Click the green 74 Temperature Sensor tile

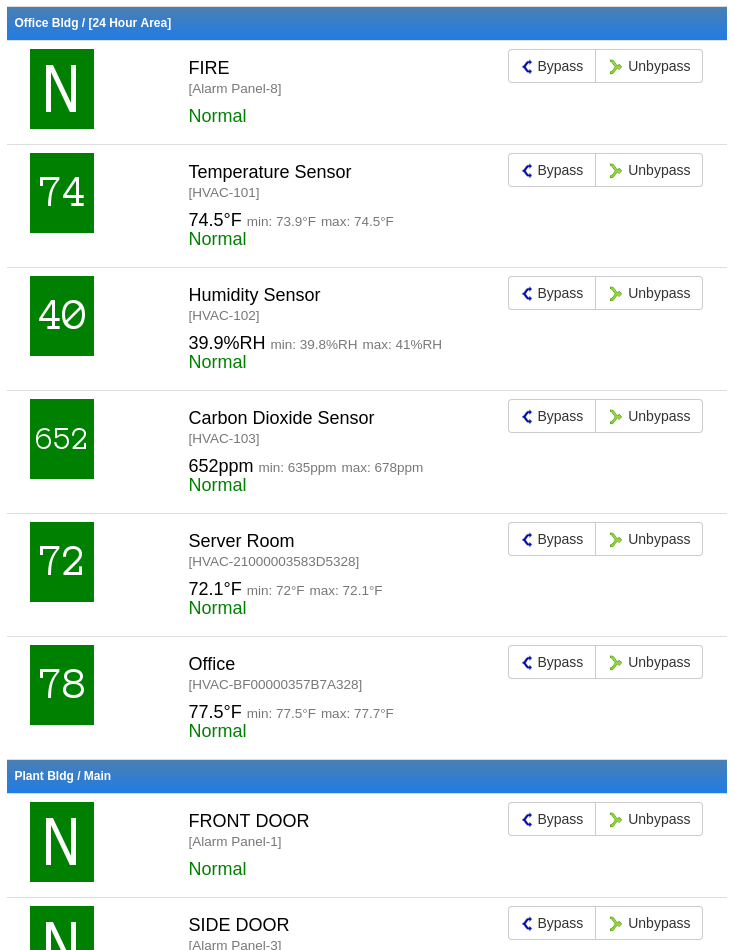pos(62,193)
